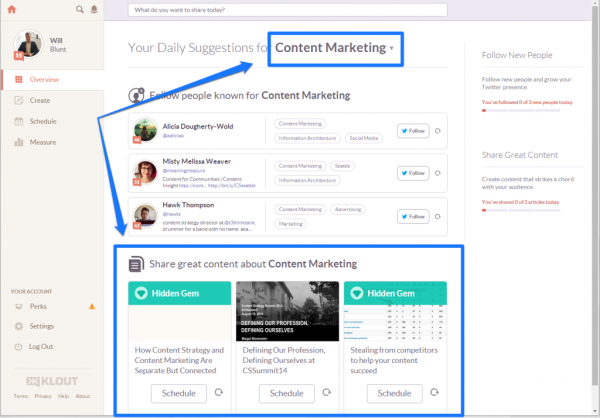Open Hawk Thompson's @hawkt handle

click(171, 214)
